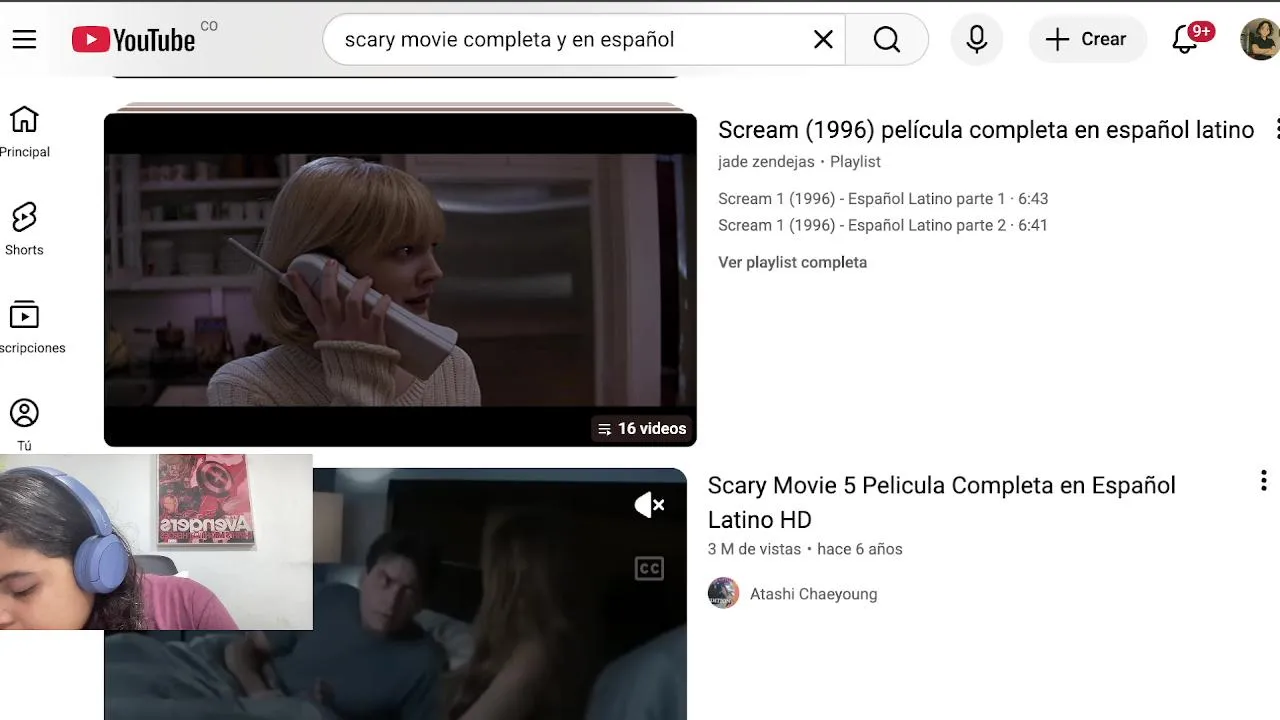This screenshot has height=720, width=1280.
Task: Open Scream (1996) película completa title
Action: (x=986, y=130)
